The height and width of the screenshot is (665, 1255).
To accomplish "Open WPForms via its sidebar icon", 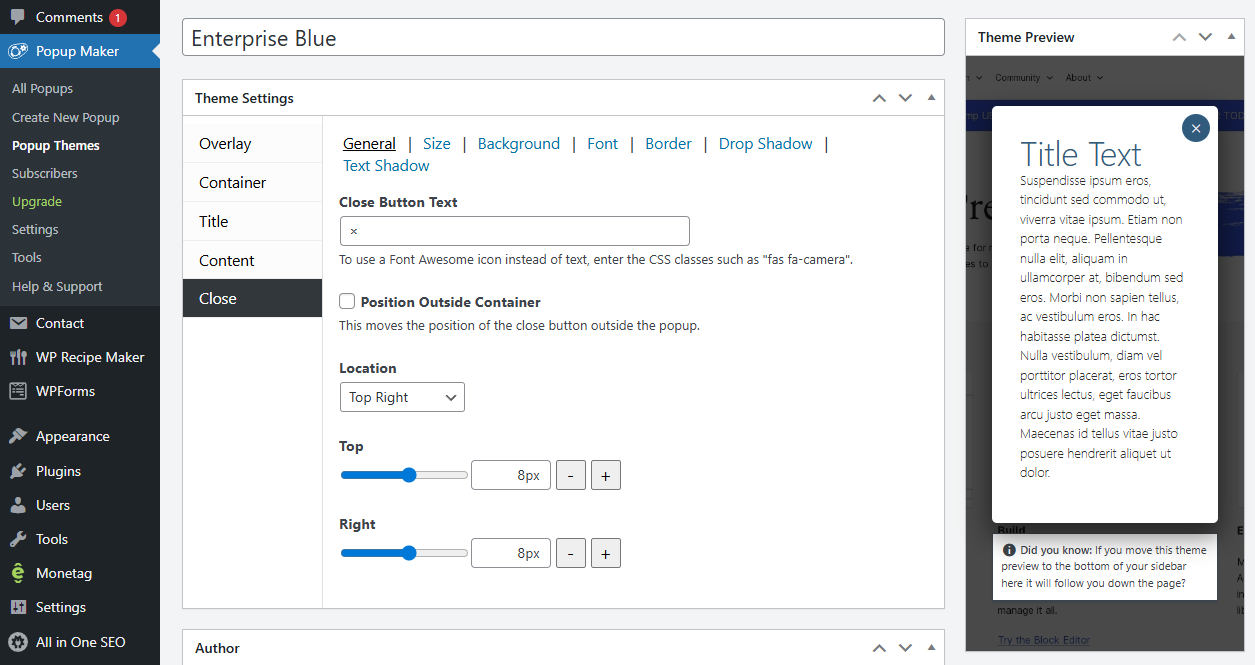I will point(18,391).
